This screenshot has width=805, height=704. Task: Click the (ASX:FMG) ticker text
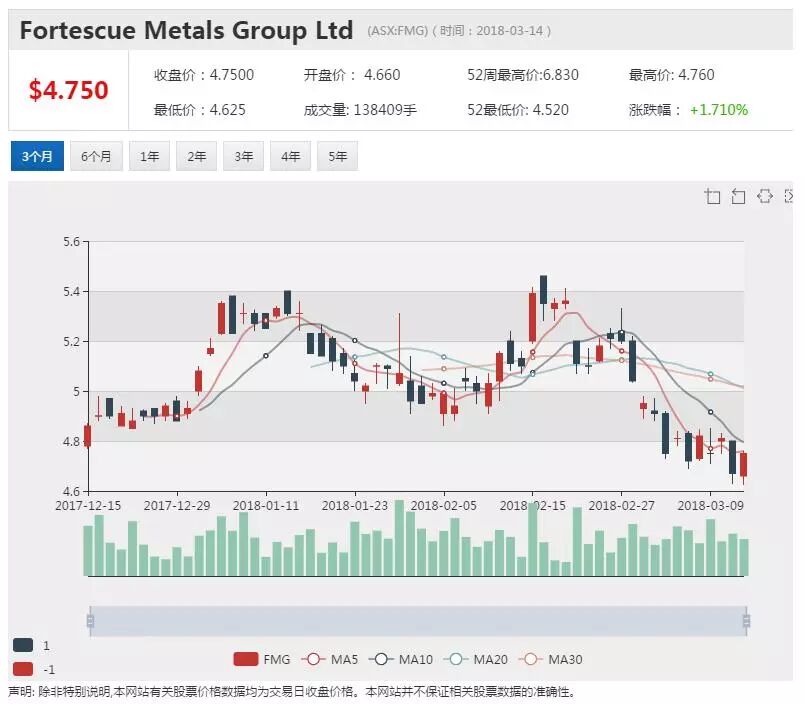[397, 31]
